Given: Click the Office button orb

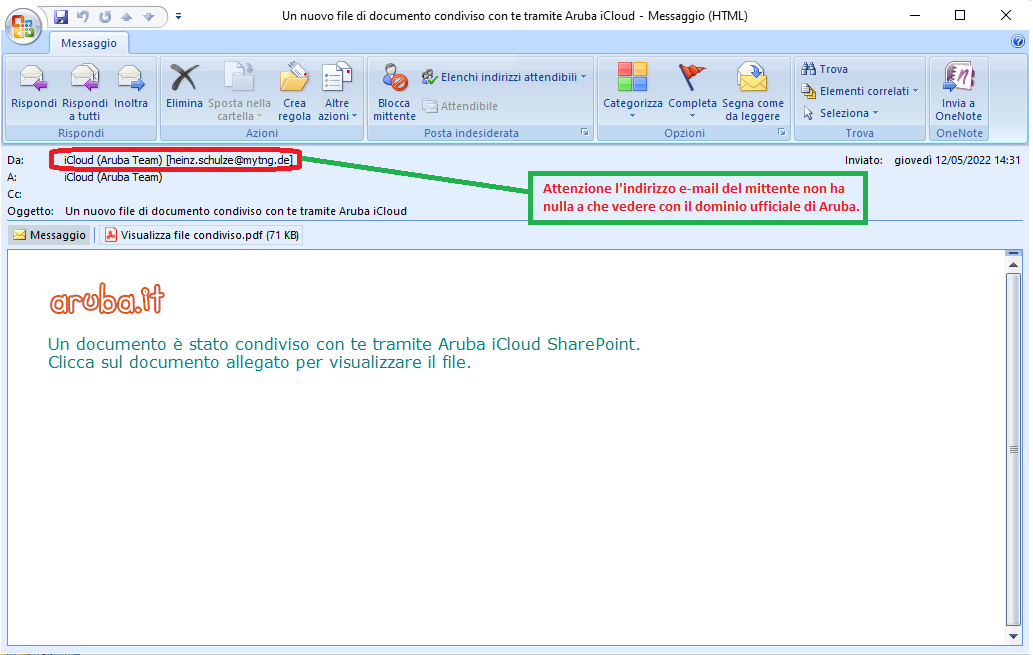Looking at the screenshot, I should (x=23, y=26).
